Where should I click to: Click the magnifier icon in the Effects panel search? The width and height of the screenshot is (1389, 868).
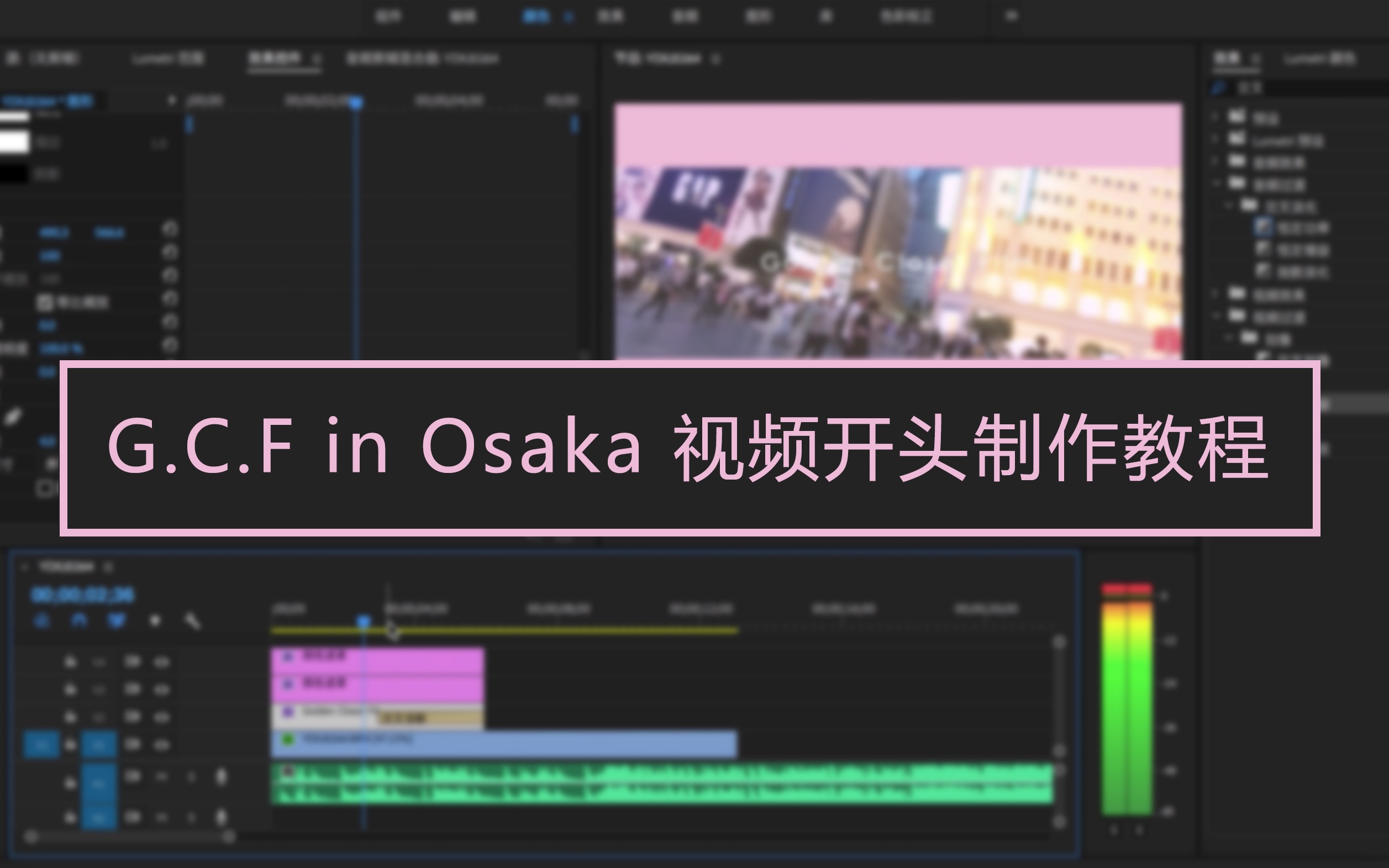(1218, 88)
